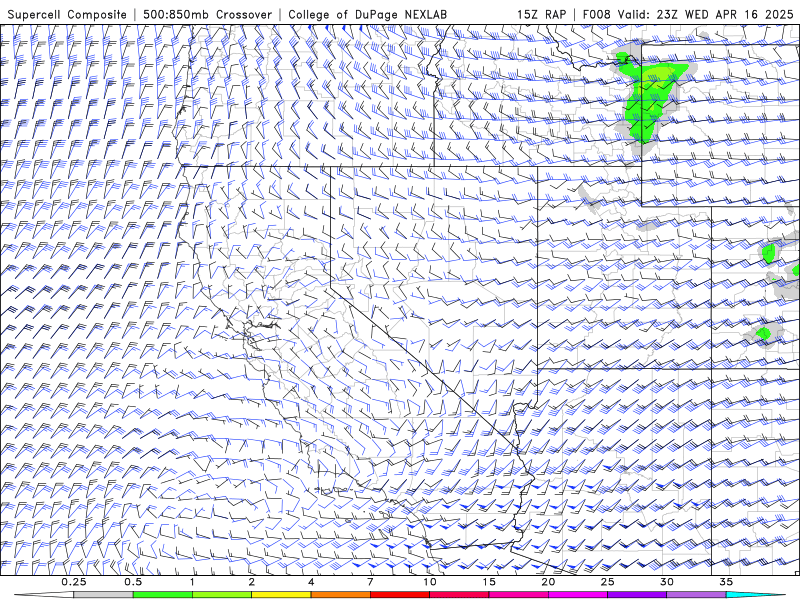Click the bright green color bar segment between 0.5 and 1

[162, 595]
